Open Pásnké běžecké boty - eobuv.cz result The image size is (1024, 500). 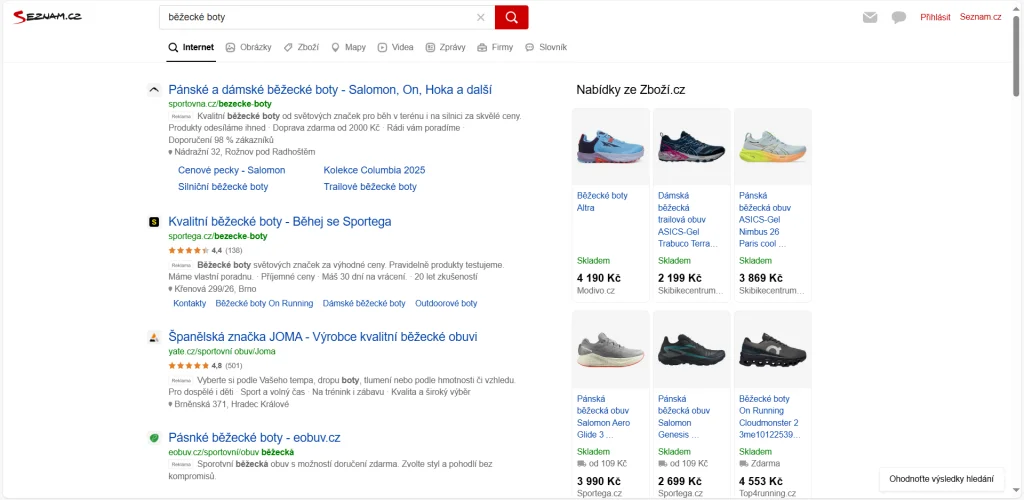[x=254, y=437]
